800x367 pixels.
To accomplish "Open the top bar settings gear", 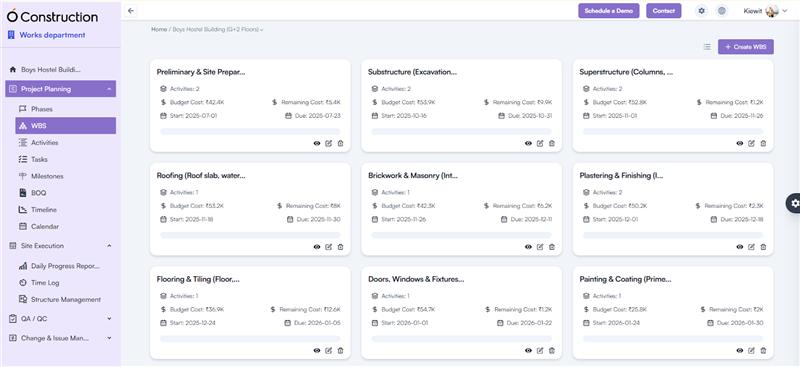I will click(x=702, y=11).
